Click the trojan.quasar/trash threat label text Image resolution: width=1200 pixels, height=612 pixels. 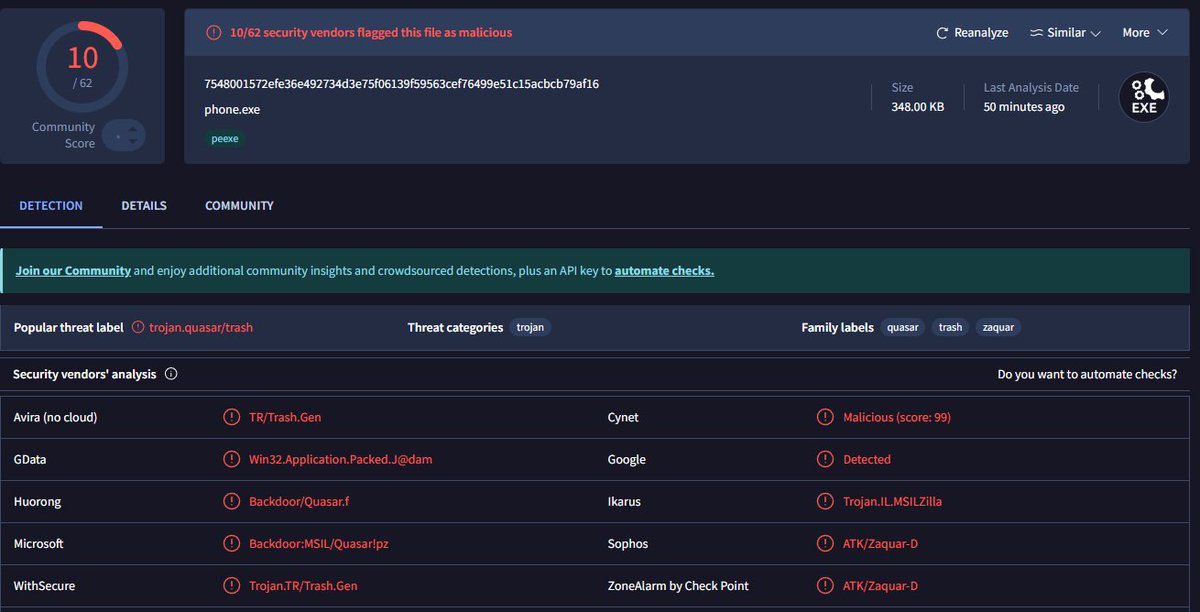[201, 327]
